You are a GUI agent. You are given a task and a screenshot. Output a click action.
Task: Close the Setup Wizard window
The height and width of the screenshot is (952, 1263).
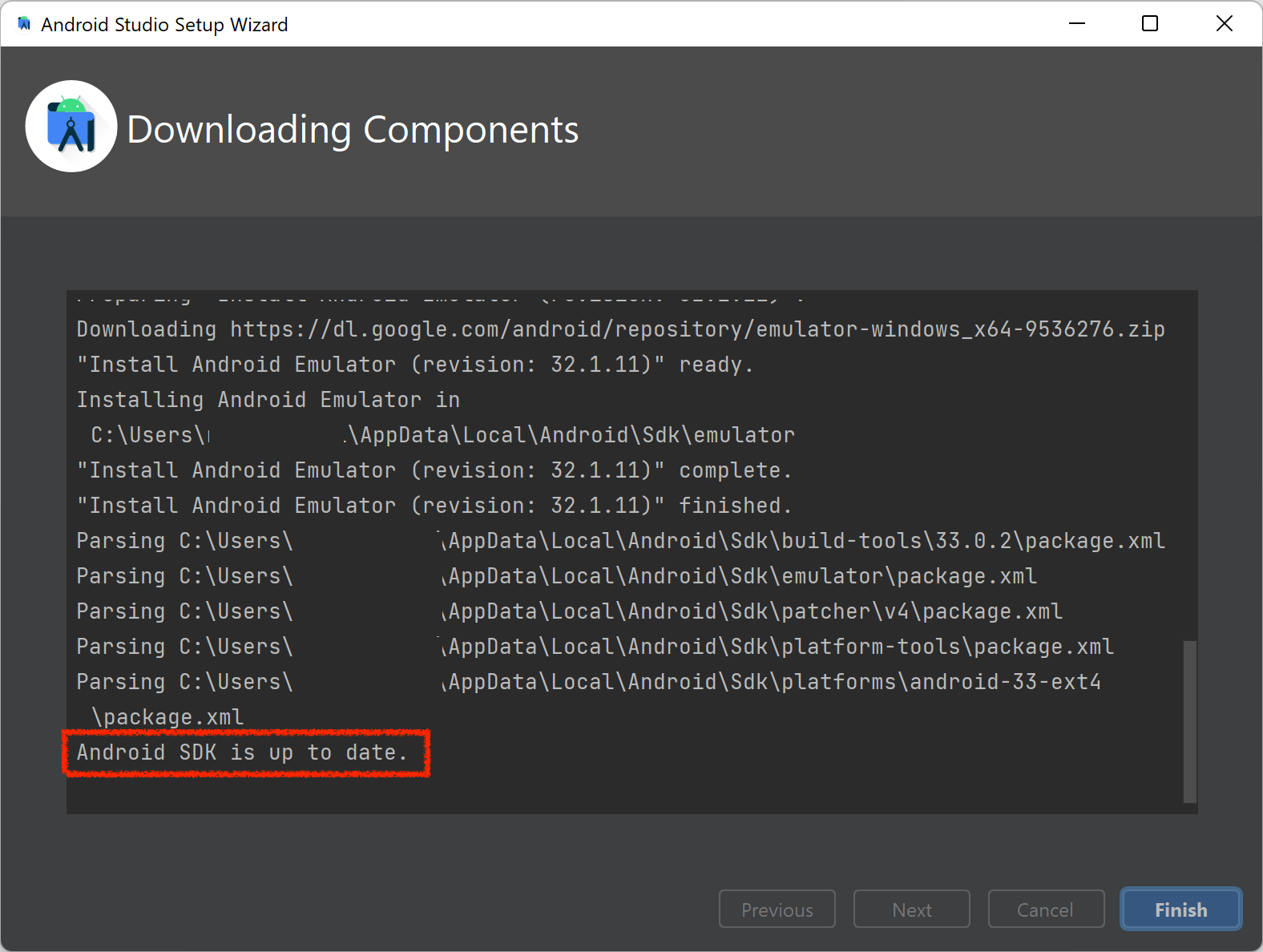pyautogui.click(x=1224, y=24)
